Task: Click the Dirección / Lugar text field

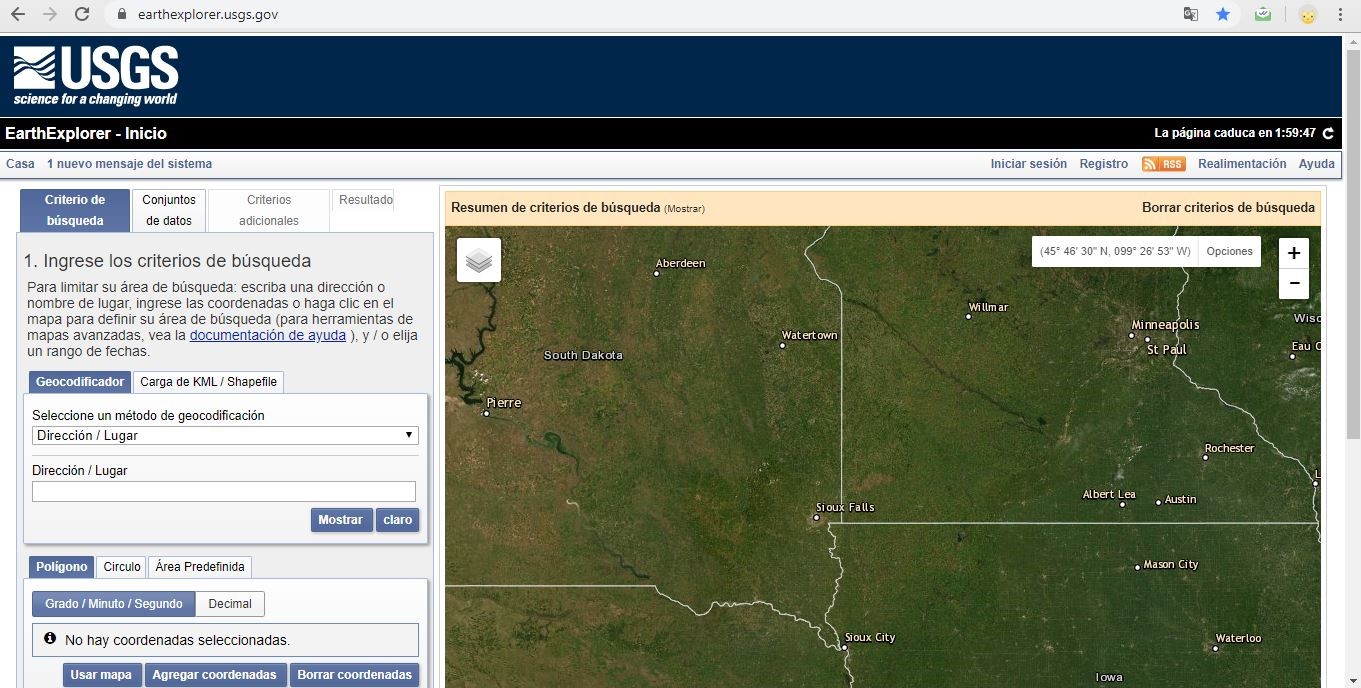Action: pyautogui.click(x=224, y=492)
